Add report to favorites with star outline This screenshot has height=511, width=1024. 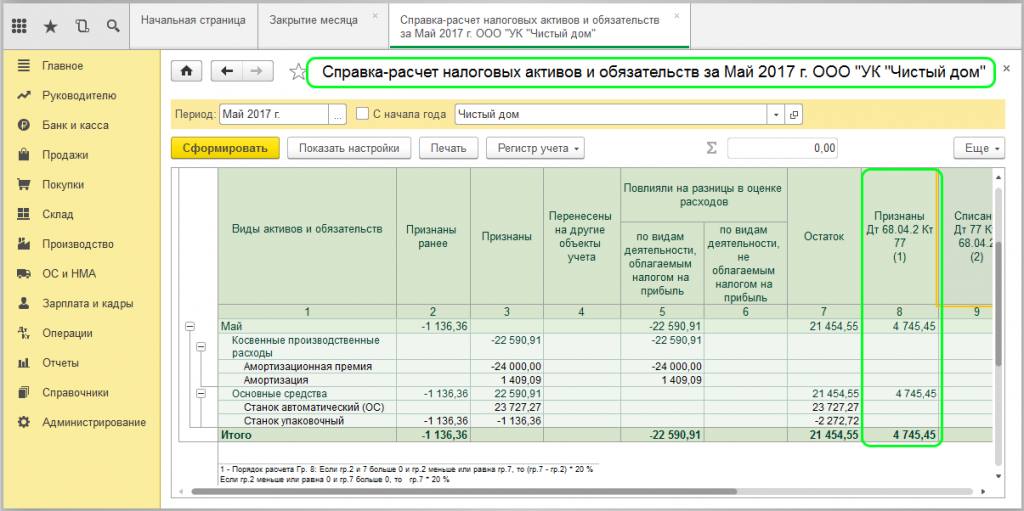[x=296, y=72]
